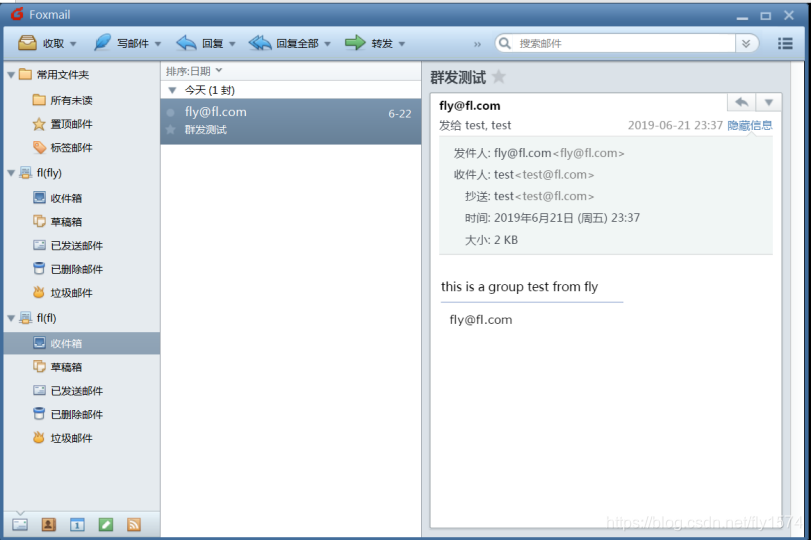Open 收件箱 under fl(fly) account
The width and height of the screenshot is (812, 541).
[x=57, y=198]
